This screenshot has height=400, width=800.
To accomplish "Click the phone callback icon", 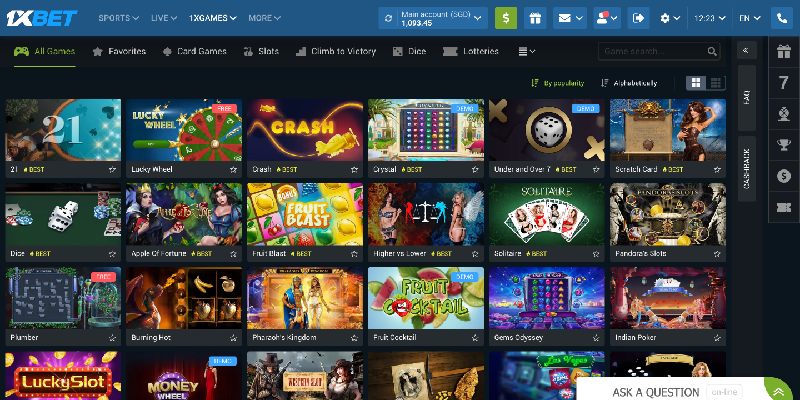I will coord(782,18).
